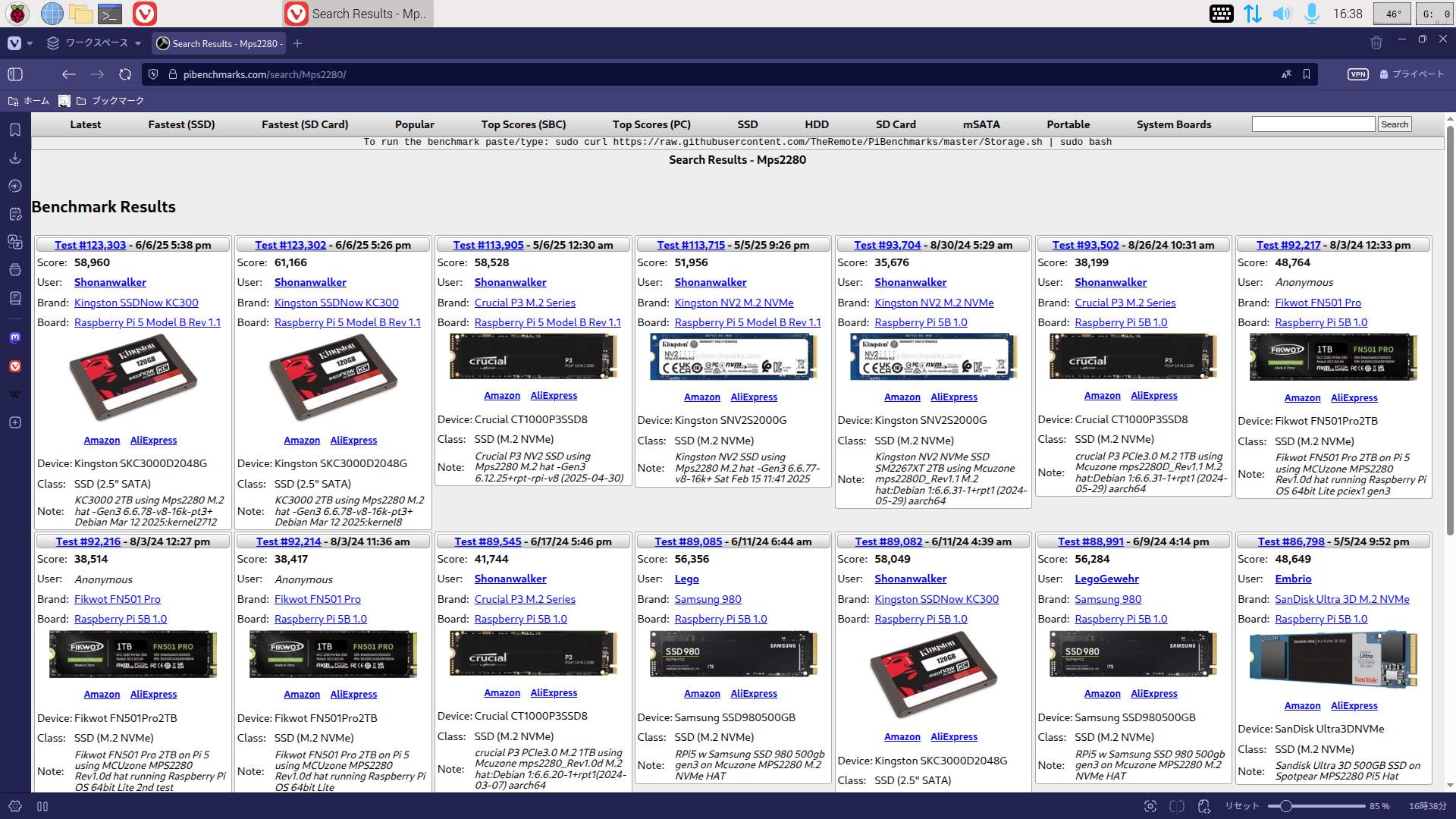
Task: Open the Bookmarks panel in the sidebar
Action: (x=15, y=130)
